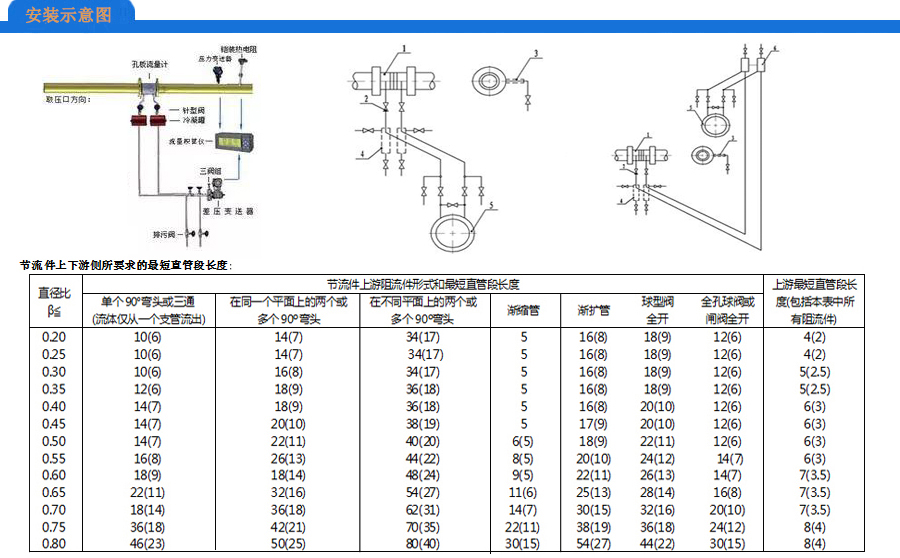Select the 62(31) table cell
900x558 pixels.
(422, 509)
